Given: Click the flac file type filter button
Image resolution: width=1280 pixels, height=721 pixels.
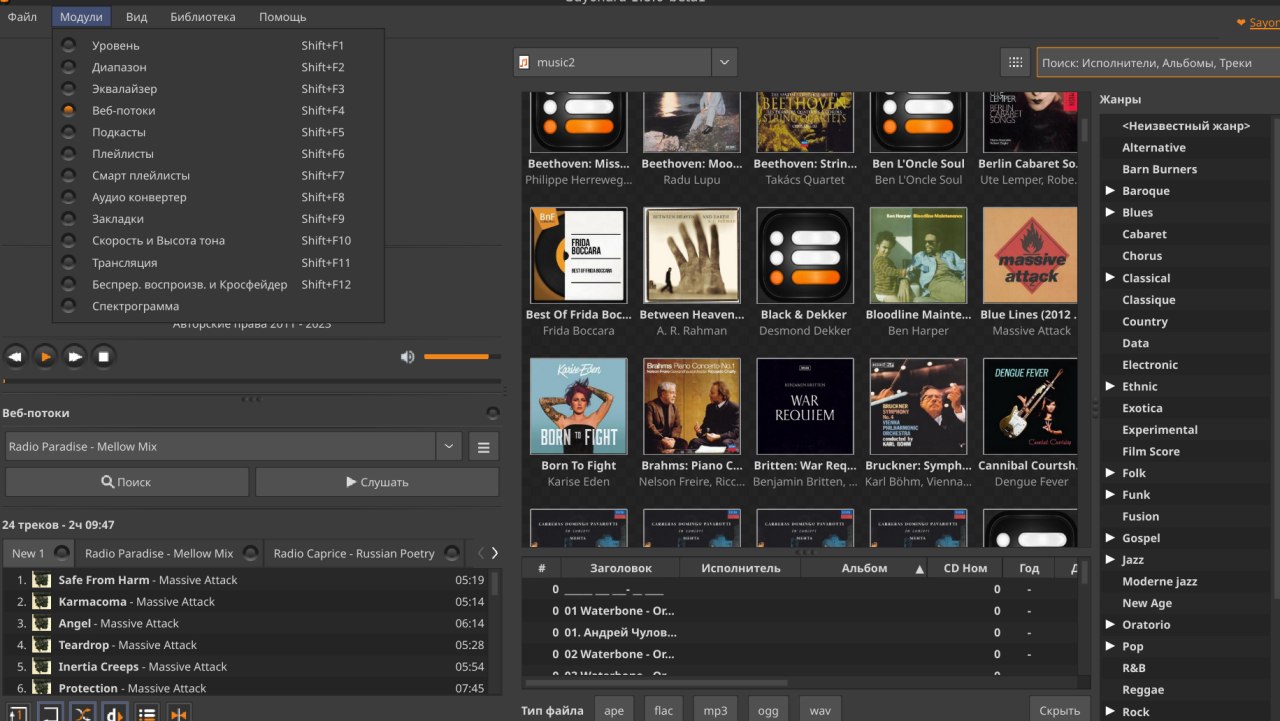Looking at the screenshot, I should 663,710.
